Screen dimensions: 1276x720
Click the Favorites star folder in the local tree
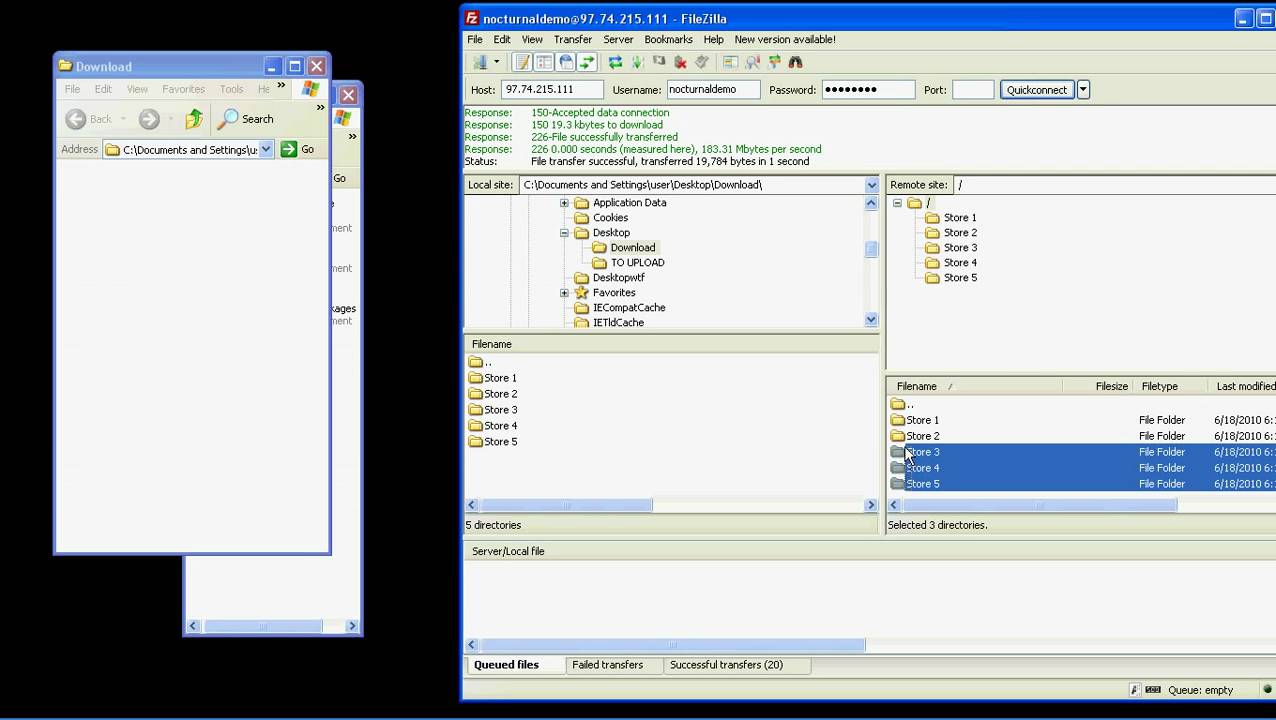[582, 293]
